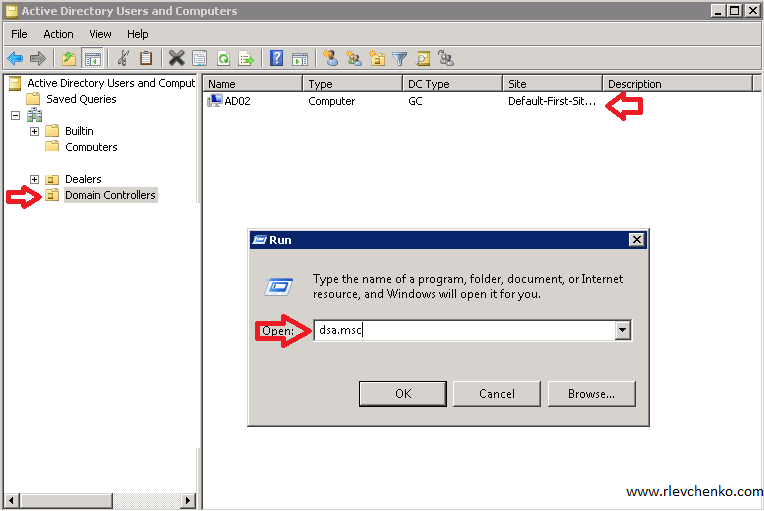Create new group toolbar icon
The image size is (764, 511).
point(354,58)
